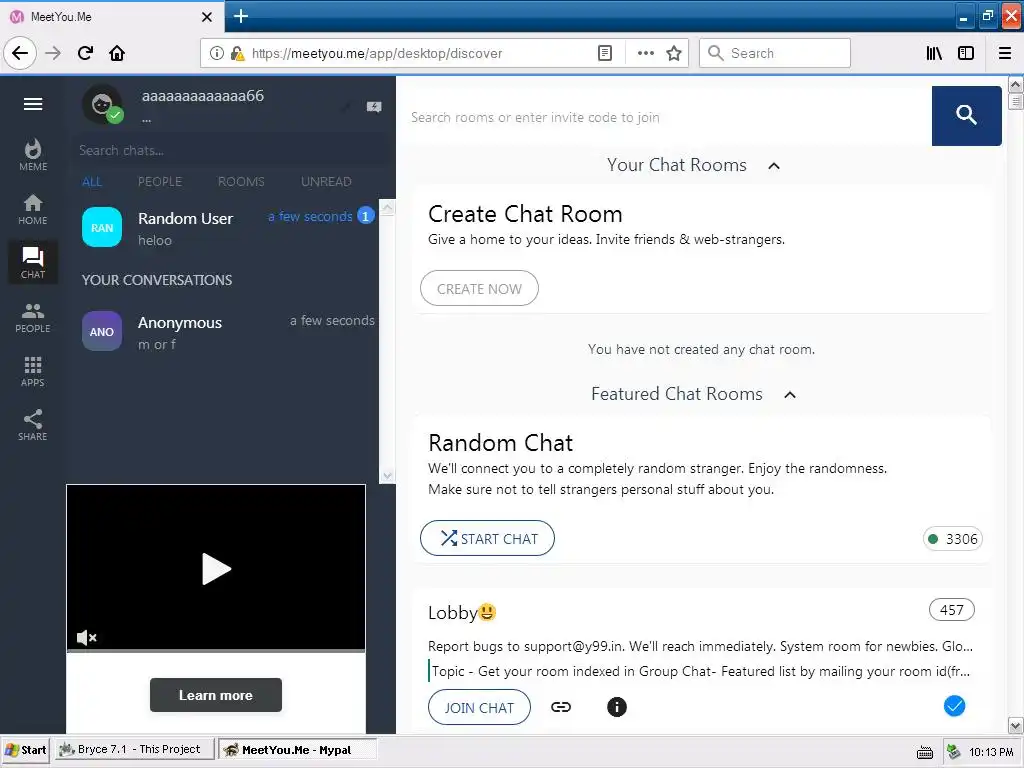Viewport: 1024px width, 768px height.
Task: Switch to the UNREAD filter tab
Action: (326, 182)
